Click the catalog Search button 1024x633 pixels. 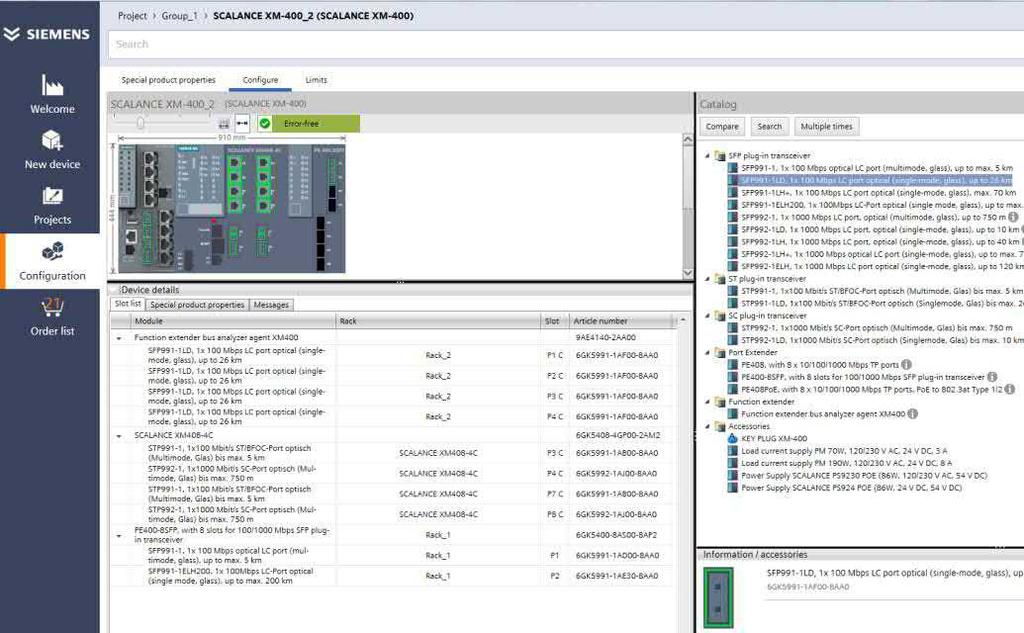[x=769, y=126]
